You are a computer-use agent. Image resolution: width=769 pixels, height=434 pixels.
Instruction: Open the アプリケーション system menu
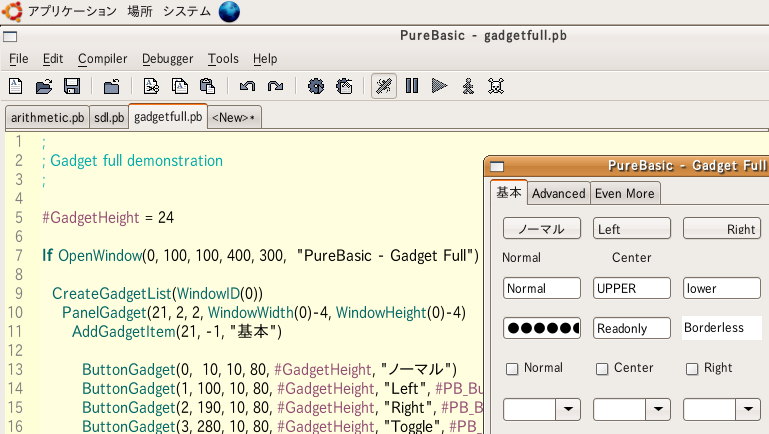72,11
